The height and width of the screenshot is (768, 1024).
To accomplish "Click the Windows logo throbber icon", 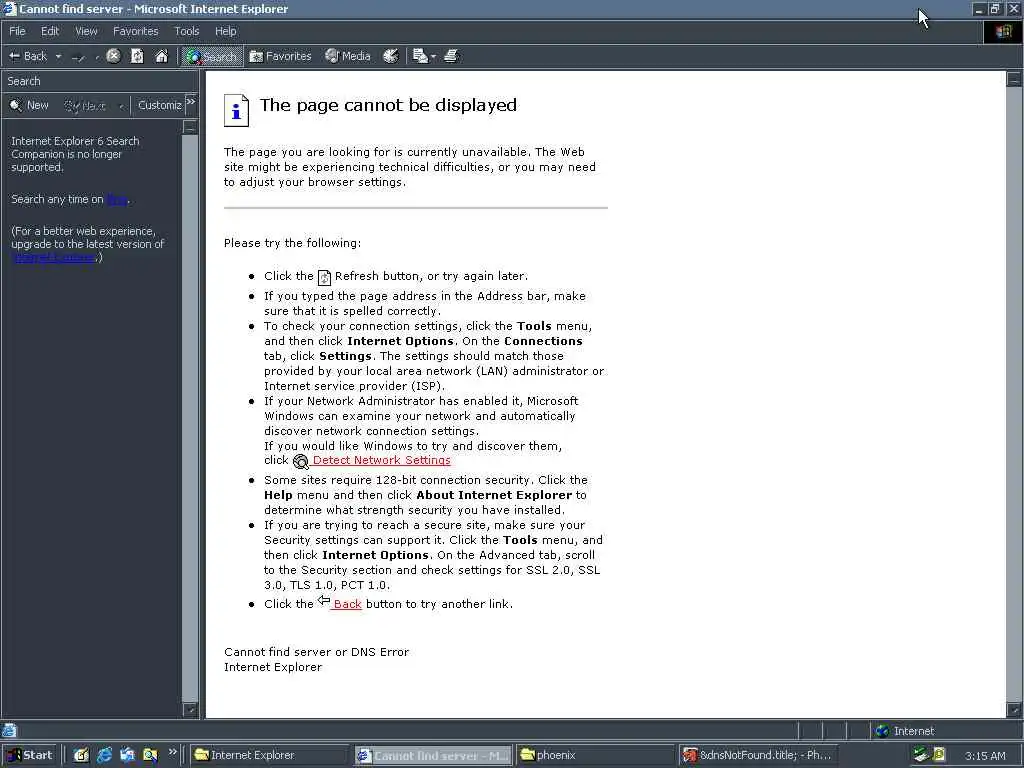I will (1002, 32).
